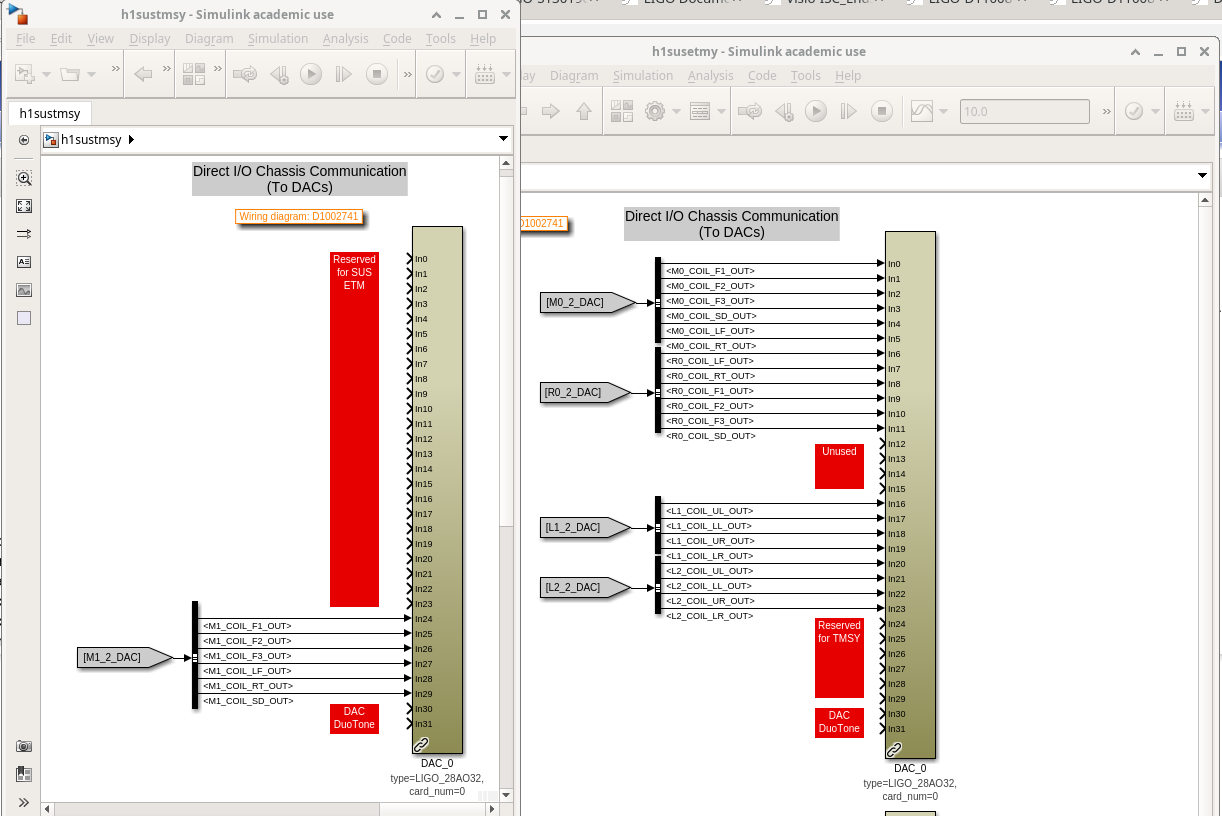Viewport: 1222px width, 816px height.
Task: Select the Annotation tool in left palette
Action: [x=24, y=262]
